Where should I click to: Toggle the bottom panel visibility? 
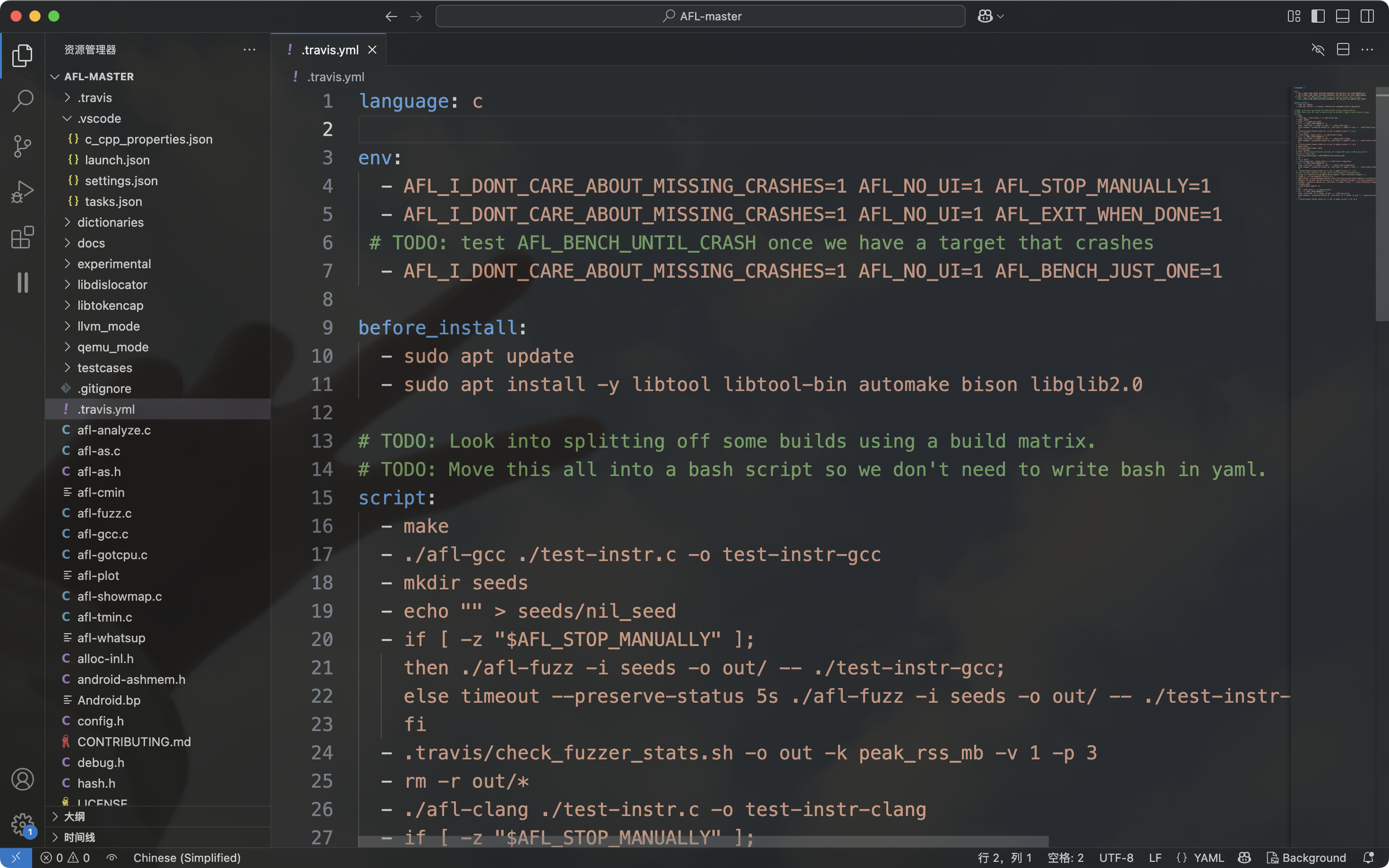click(1343, 16)
